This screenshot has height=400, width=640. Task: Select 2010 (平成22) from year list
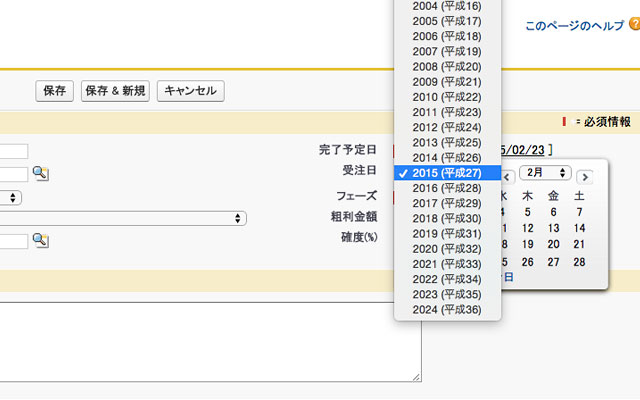coord(447,97)
